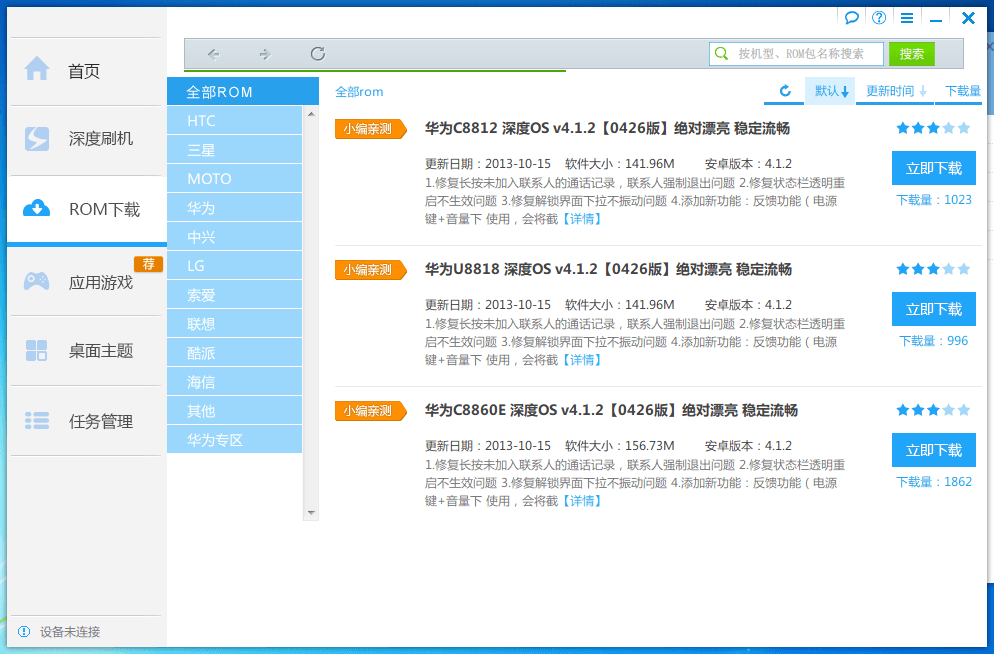Download 华为C8812 ROM with 立即下载
The height and width of the screenshot is (654, 994).
(x=934, y=168)
